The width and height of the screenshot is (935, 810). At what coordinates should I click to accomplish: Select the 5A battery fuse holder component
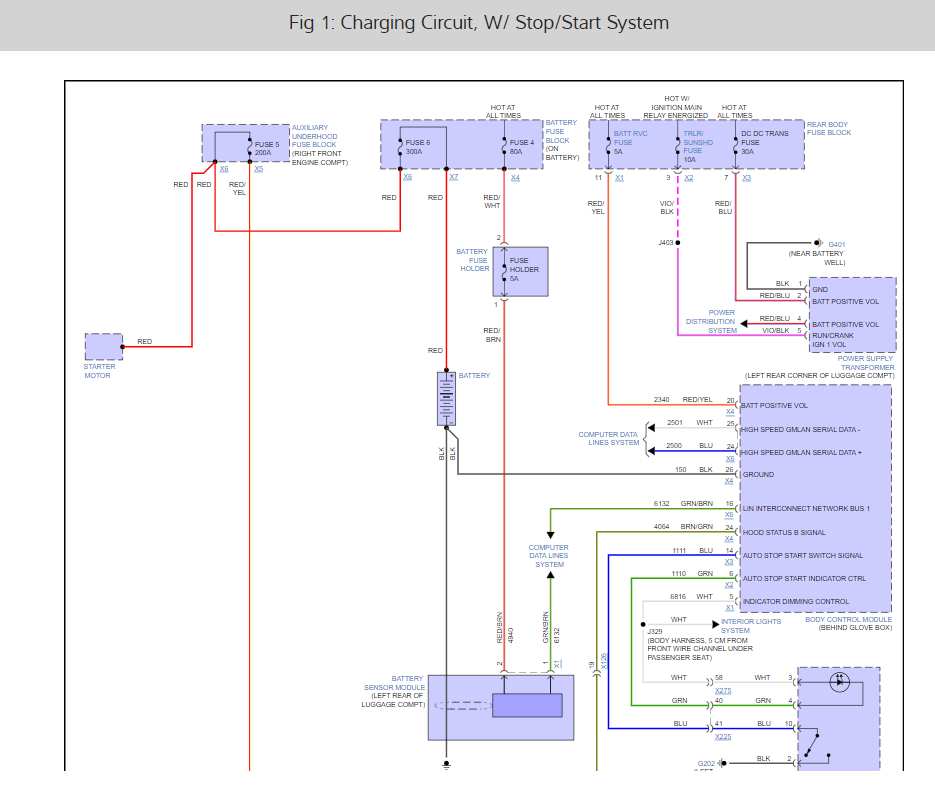[520, 272]
